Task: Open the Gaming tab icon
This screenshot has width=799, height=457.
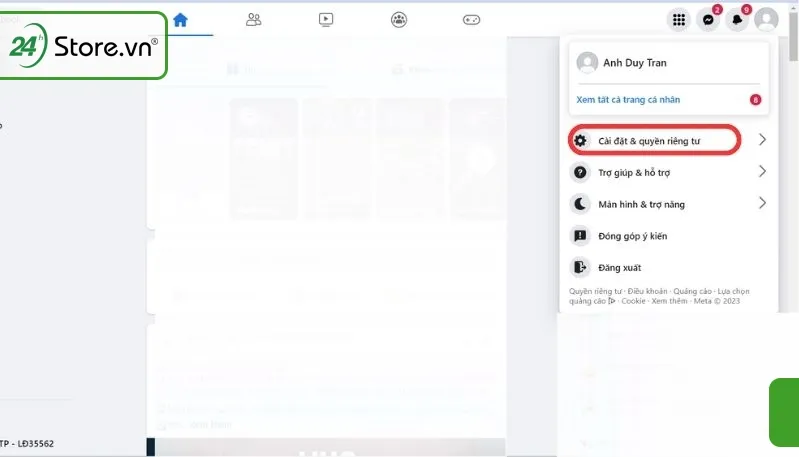Action: pyautogui.click(x=471, y=20)
